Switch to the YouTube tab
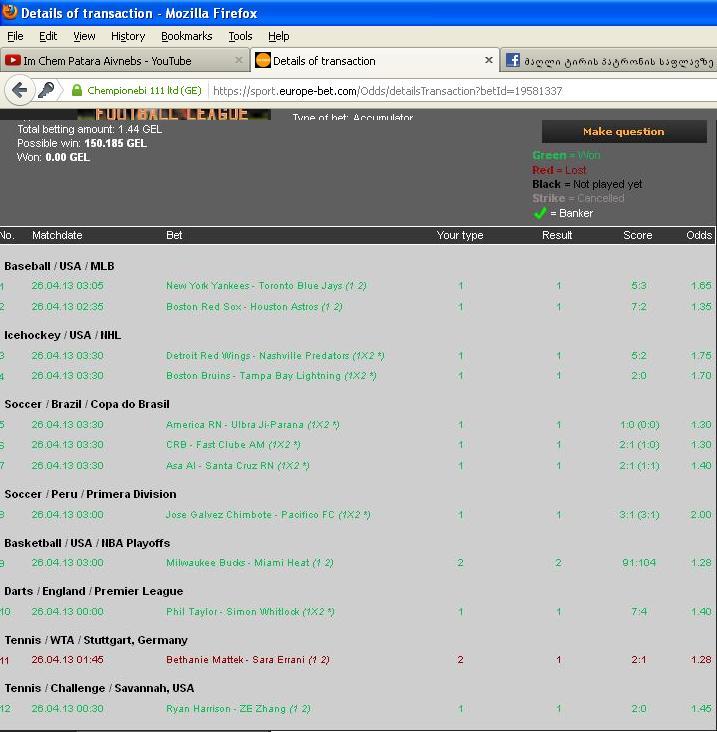The height and width of the screenshot is (732, 717). (124, 61)
